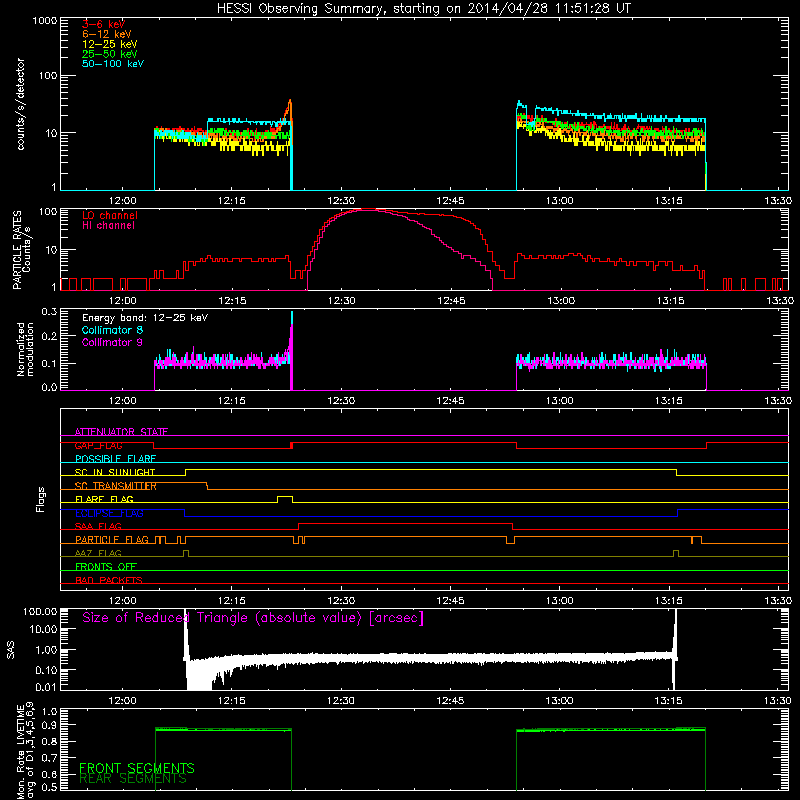Select the 50-100 keV legend label
This screenshot has width=800, height=800.
click(x=113, y=64)
